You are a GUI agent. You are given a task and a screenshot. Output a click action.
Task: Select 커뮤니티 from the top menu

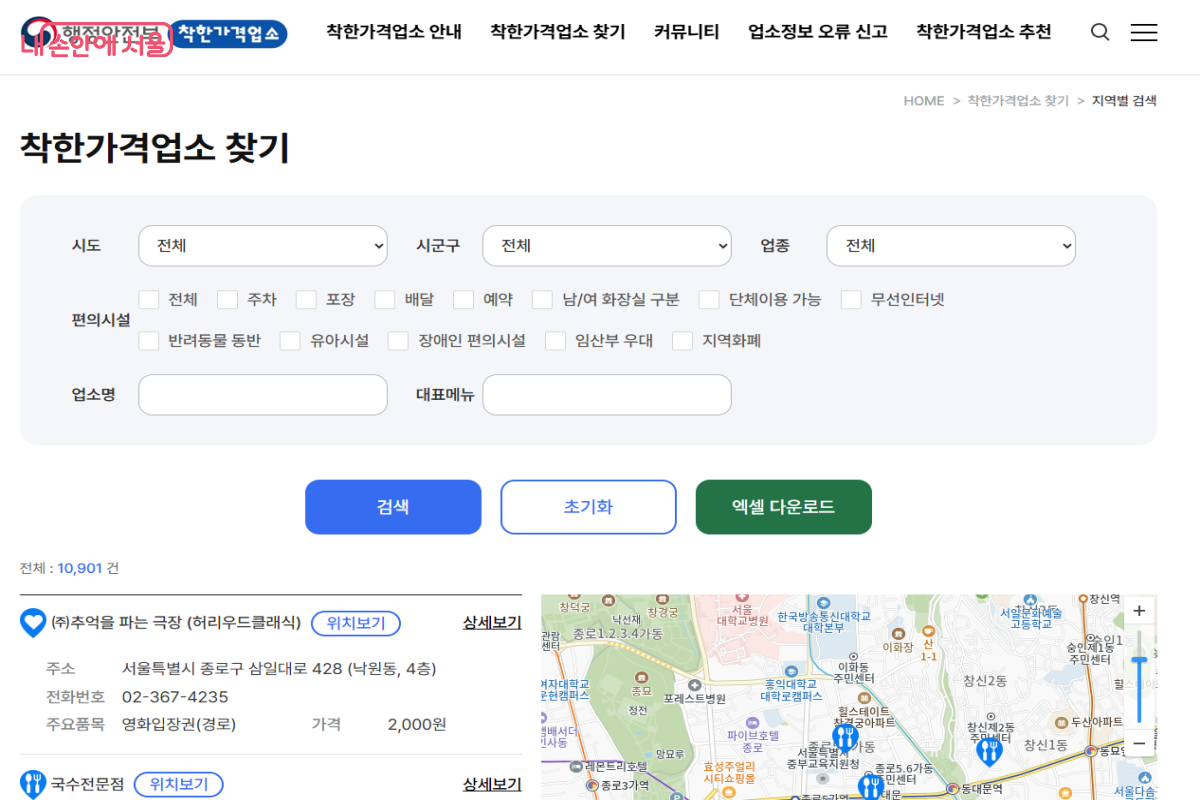(x=686, y=32)
